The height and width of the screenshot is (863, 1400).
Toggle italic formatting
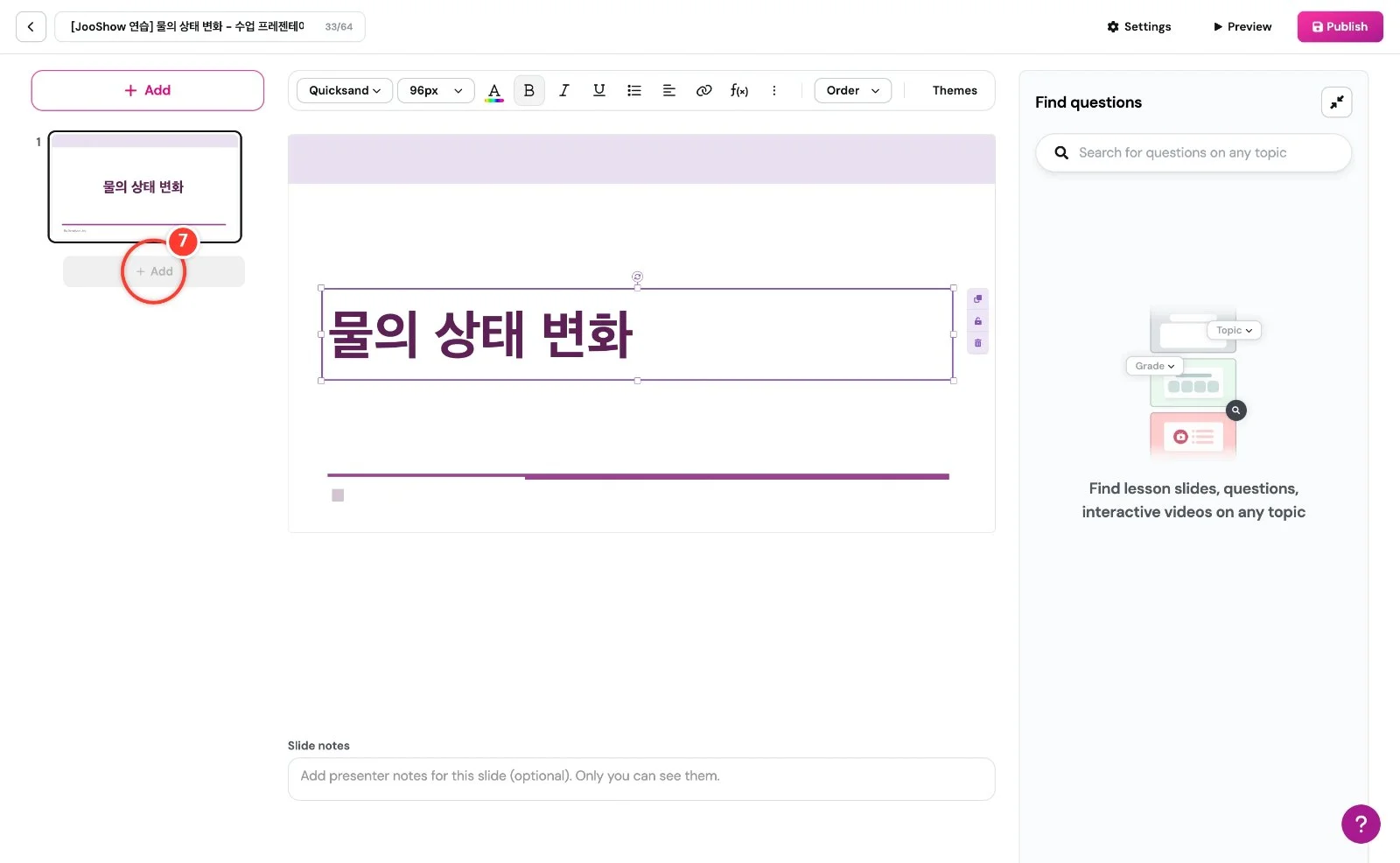[564, 90]
